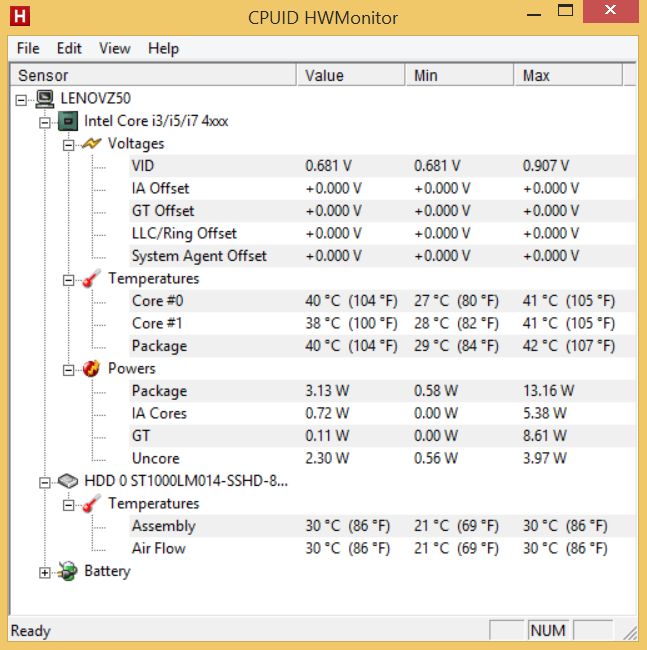Select the IA Offset row
Image resolution: width=647 pixels, height=650 pixels.
tap(382, 189)
